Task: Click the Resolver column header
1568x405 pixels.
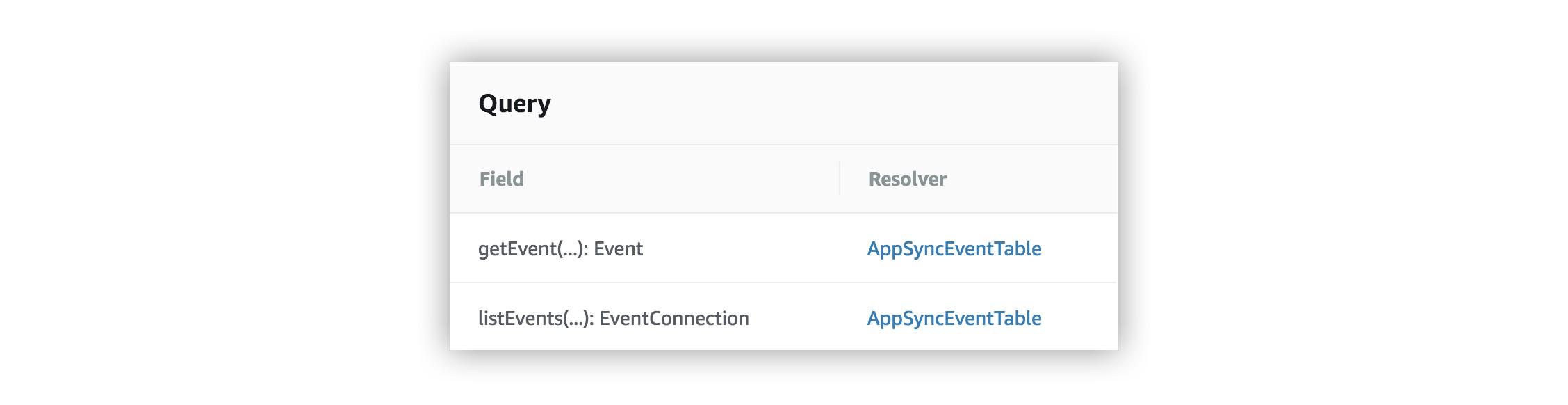Action: point(907,180)
